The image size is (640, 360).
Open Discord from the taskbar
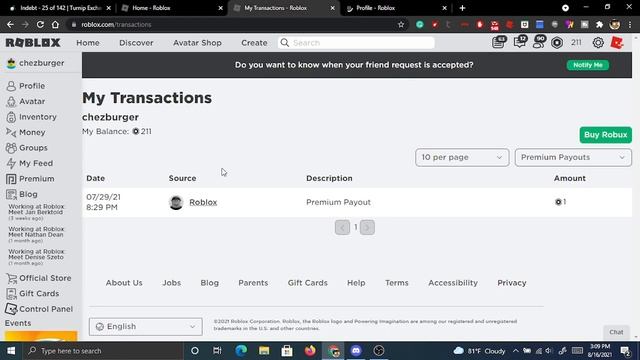click(356, 351)
